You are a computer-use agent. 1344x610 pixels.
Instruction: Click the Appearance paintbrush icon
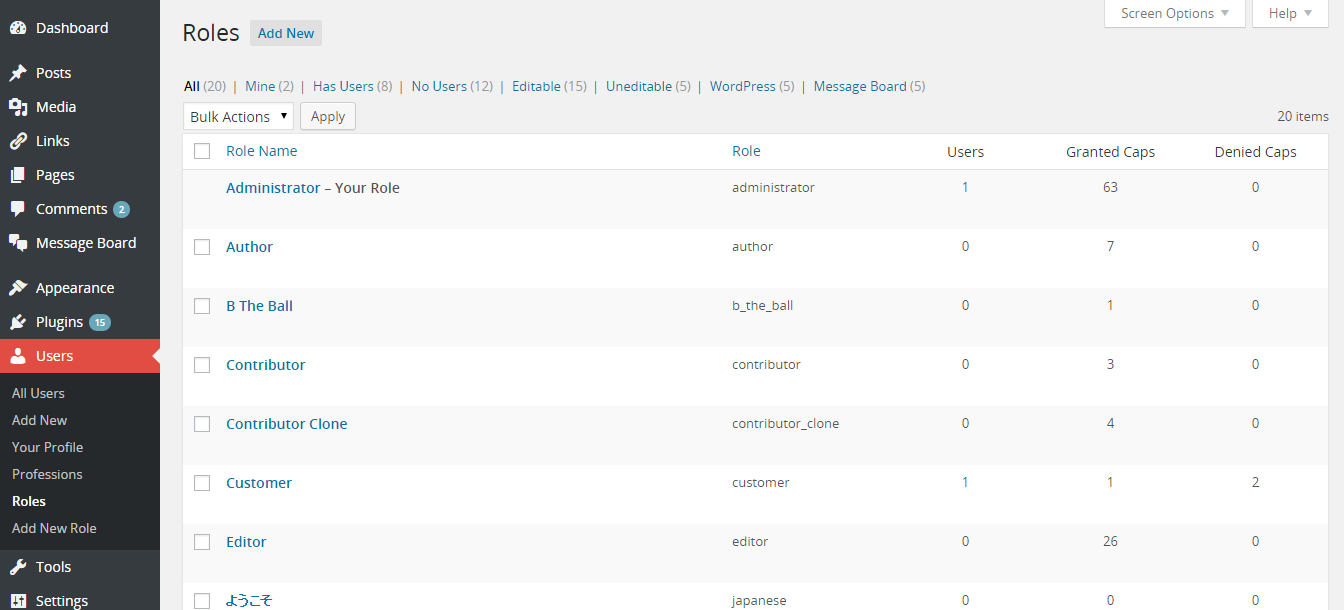18,288
